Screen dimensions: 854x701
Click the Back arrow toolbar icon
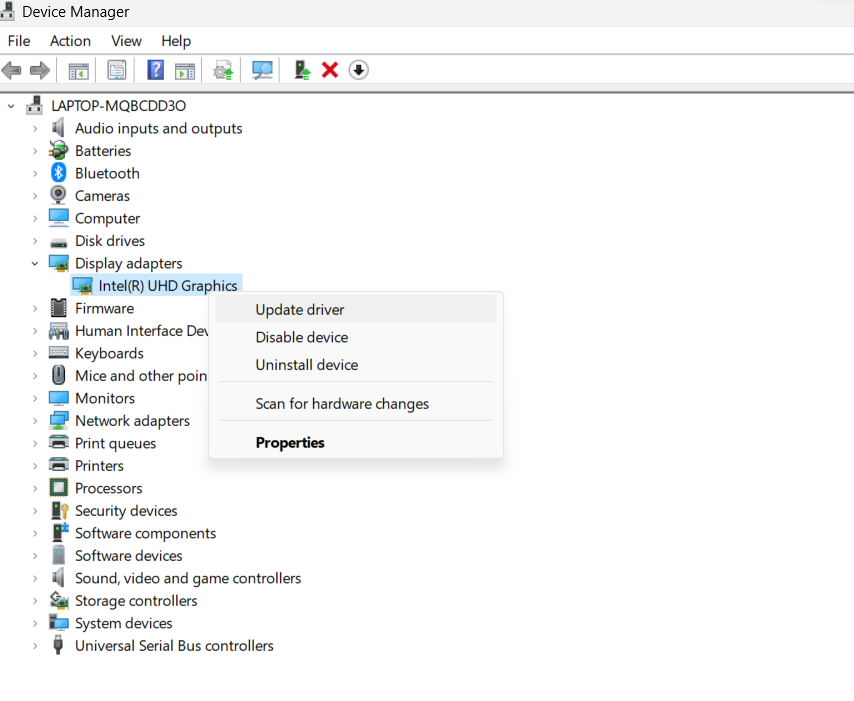[11, 70]
